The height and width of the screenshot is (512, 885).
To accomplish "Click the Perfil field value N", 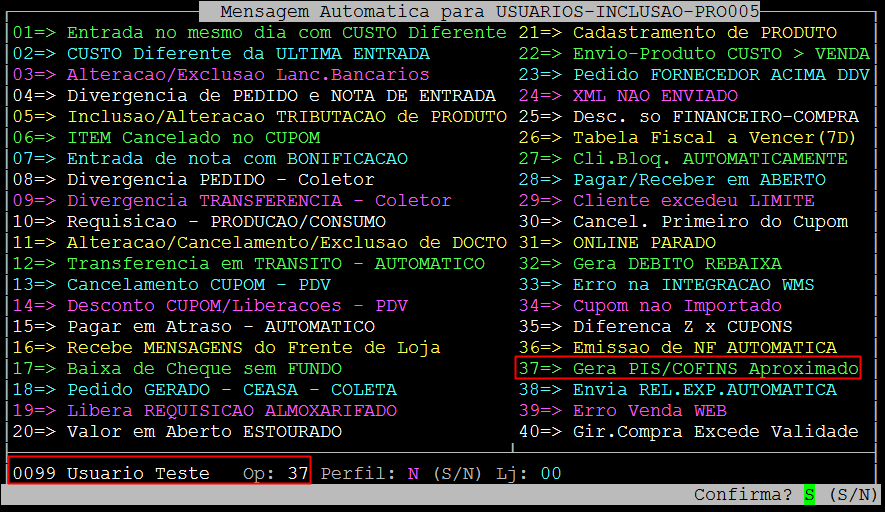I will pos(413,474).
